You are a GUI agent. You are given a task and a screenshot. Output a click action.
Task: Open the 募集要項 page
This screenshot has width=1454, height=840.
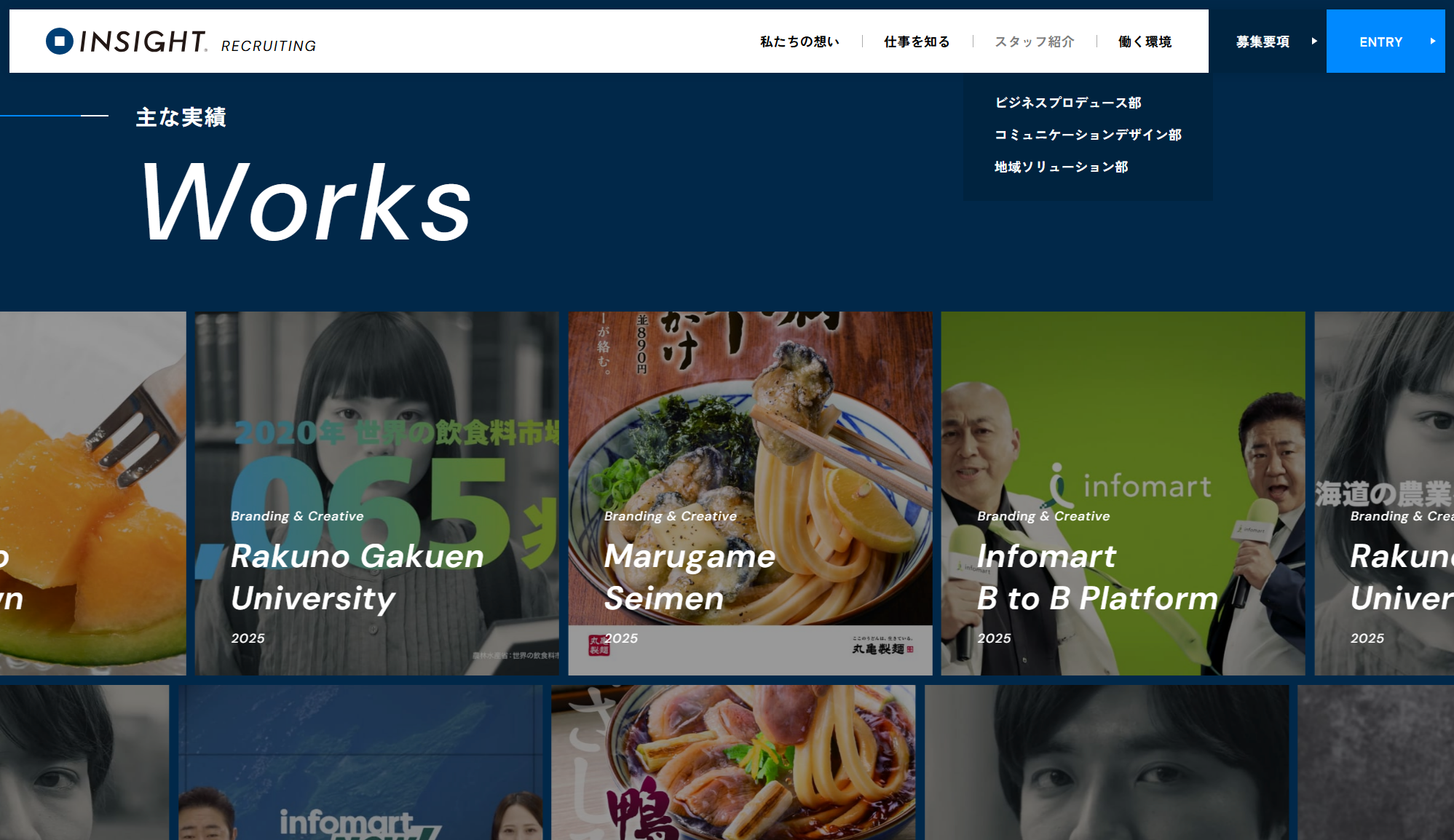[x=1268, y=41]
